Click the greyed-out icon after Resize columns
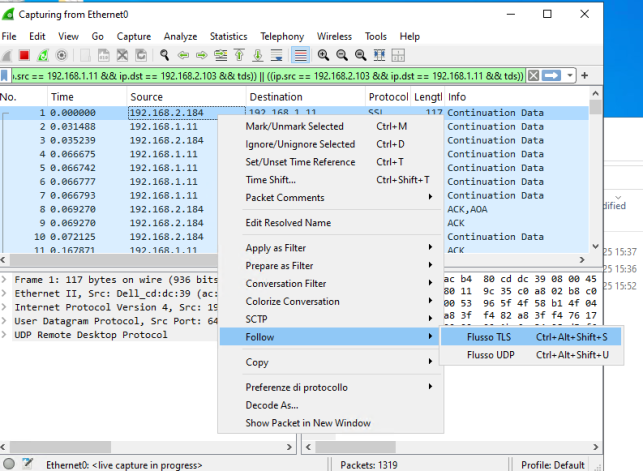The width and height of the screenshot is (643, 471). (x=398, y=55)
